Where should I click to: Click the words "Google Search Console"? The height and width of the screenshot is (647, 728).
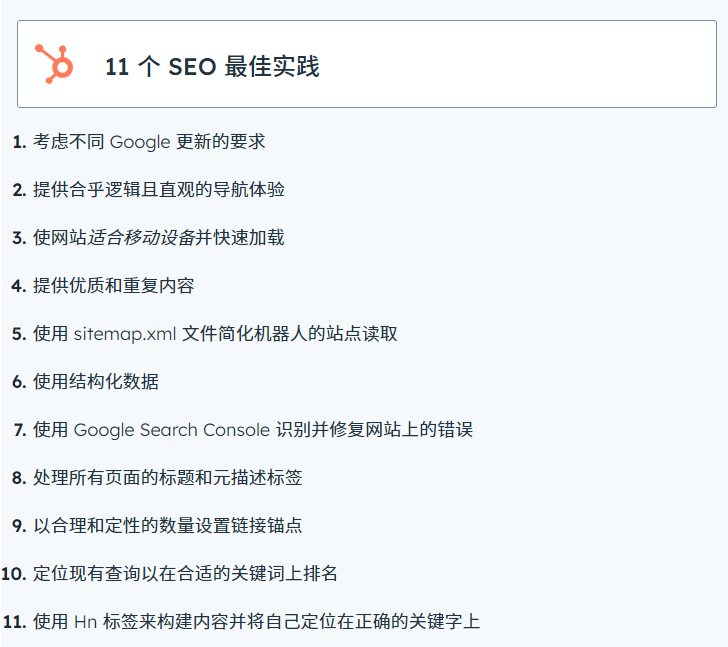pos(172,430)
